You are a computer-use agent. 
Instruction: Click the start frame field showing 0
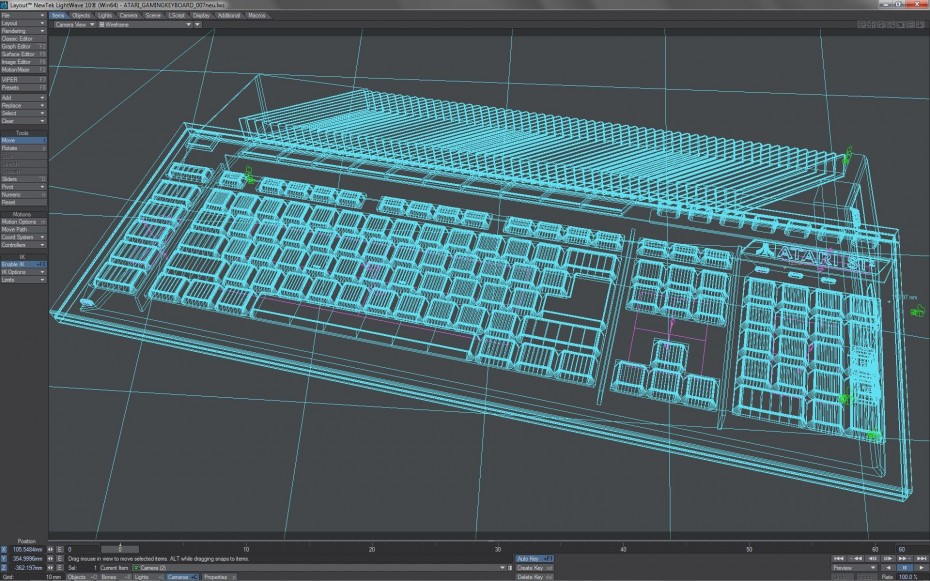[x=82, y=550]
